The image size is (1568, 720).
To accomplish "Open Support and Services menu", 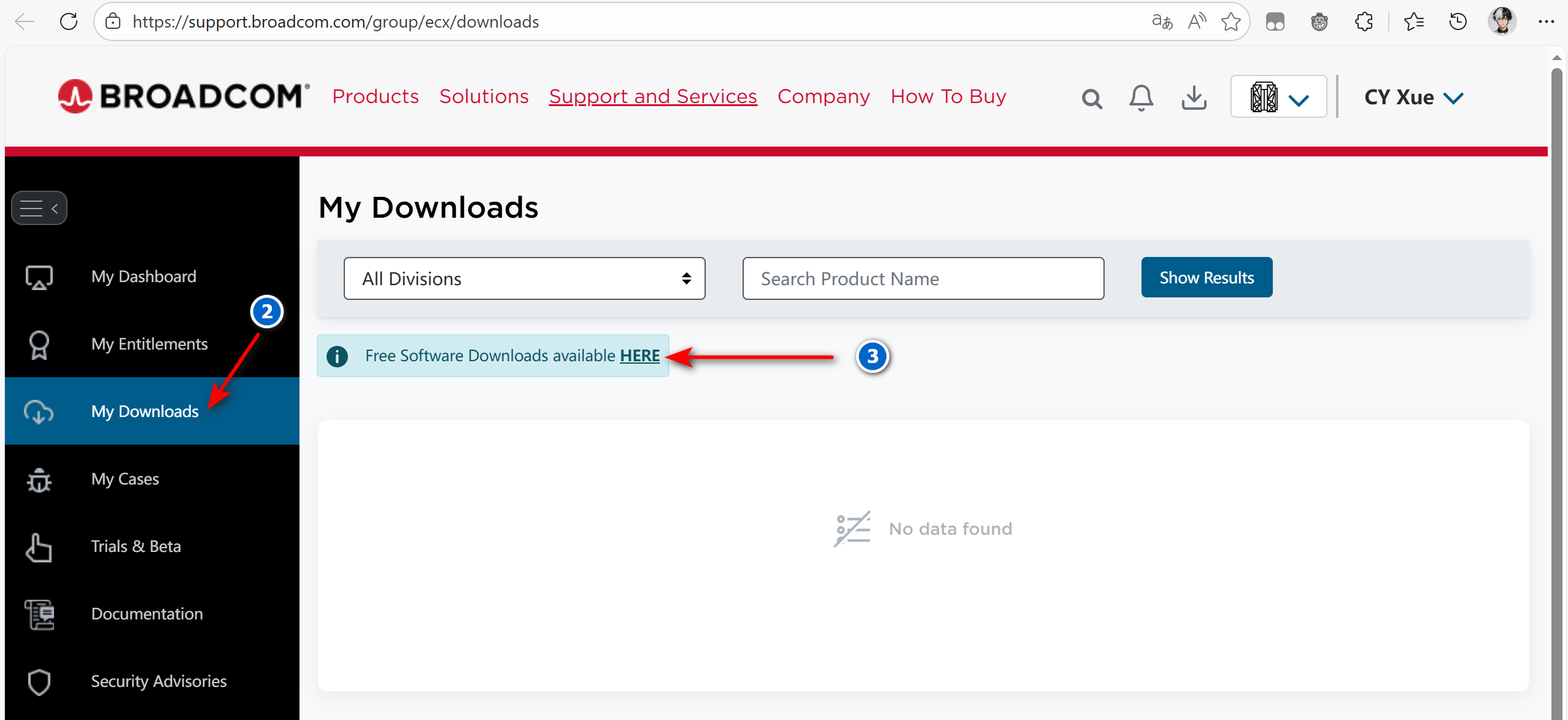I will 652,96.
